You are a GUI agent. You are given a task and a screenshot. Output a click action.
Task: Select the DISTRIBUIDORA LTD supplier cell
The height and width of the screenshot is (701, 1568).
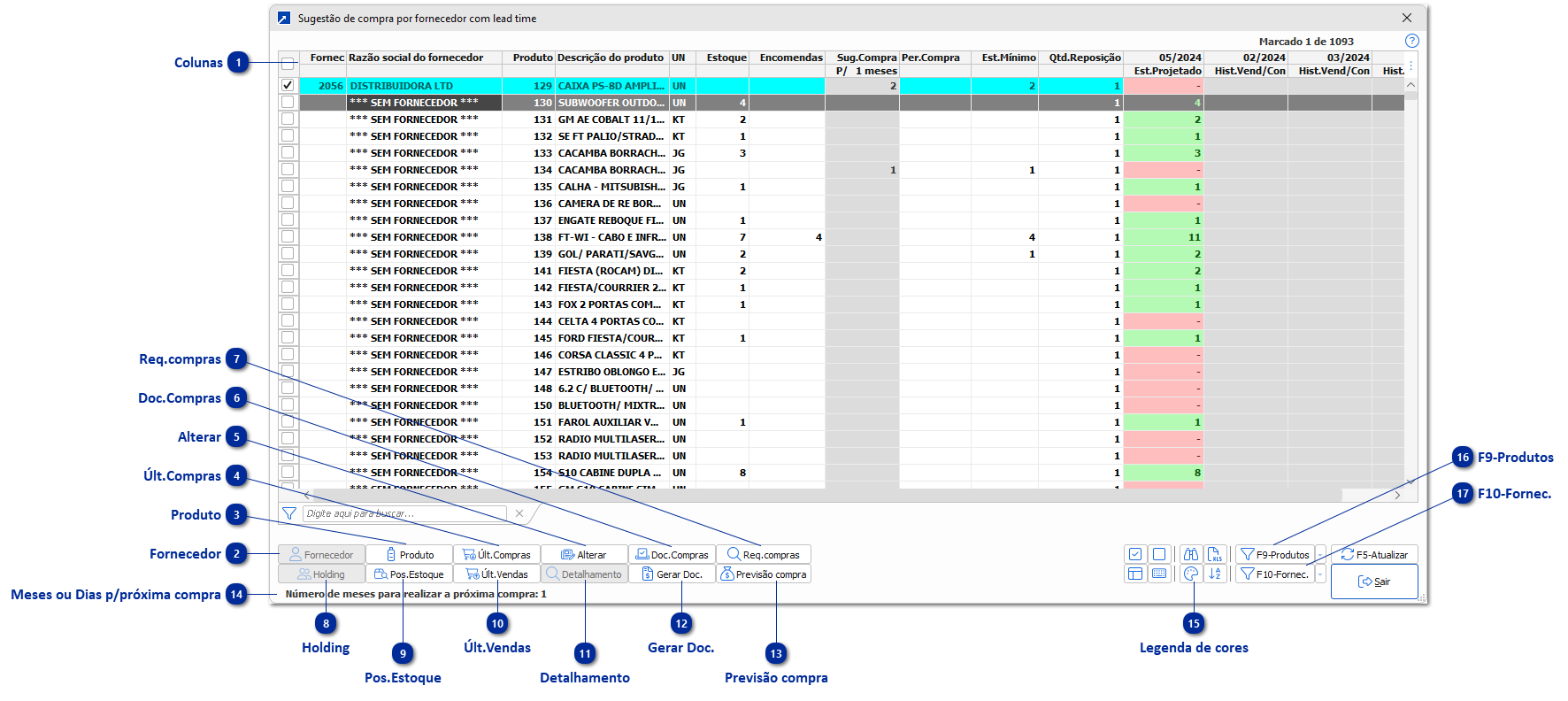(x=425, y=86)
